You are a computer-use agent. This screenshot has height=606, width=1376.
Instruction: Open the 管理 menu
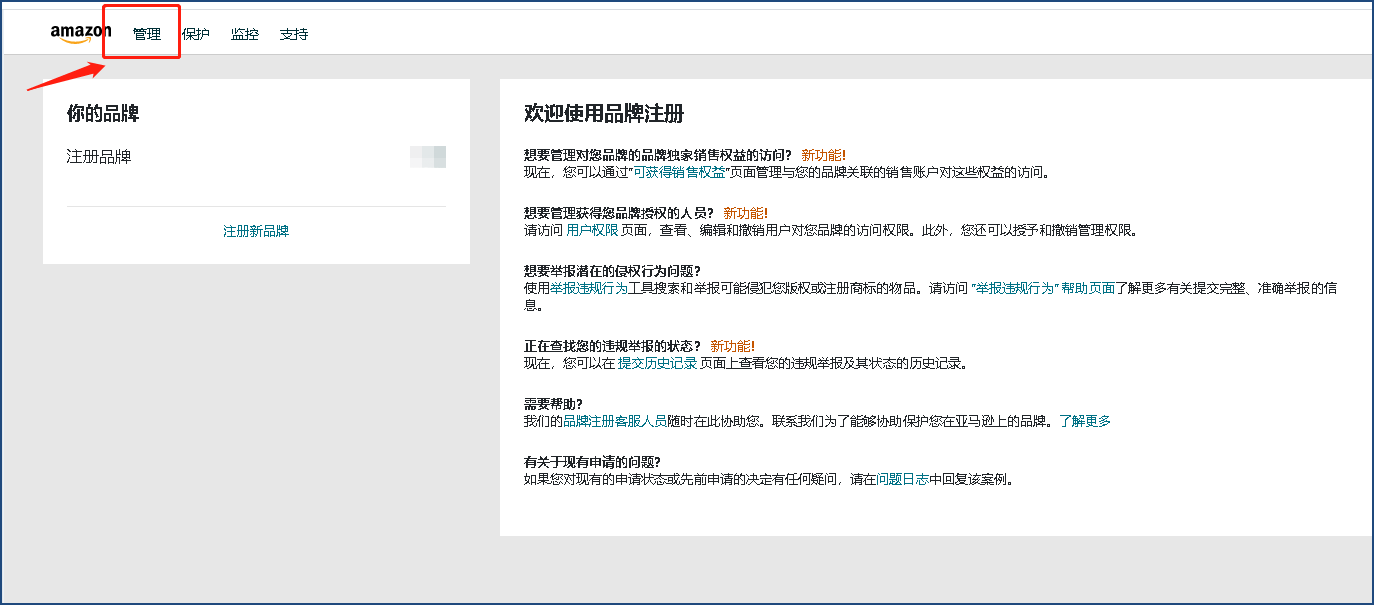pyautogui.click(x=146, y=34)
